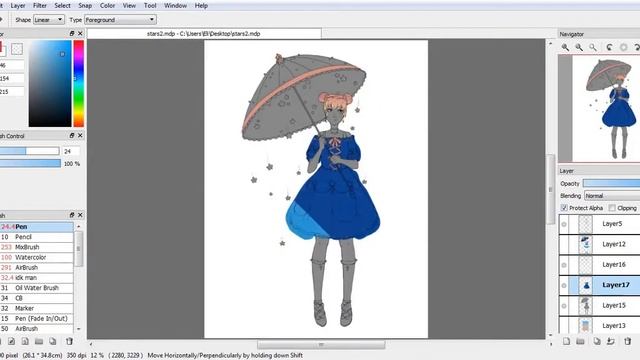Adjust the layer Opacity slider

coord(611,184)
